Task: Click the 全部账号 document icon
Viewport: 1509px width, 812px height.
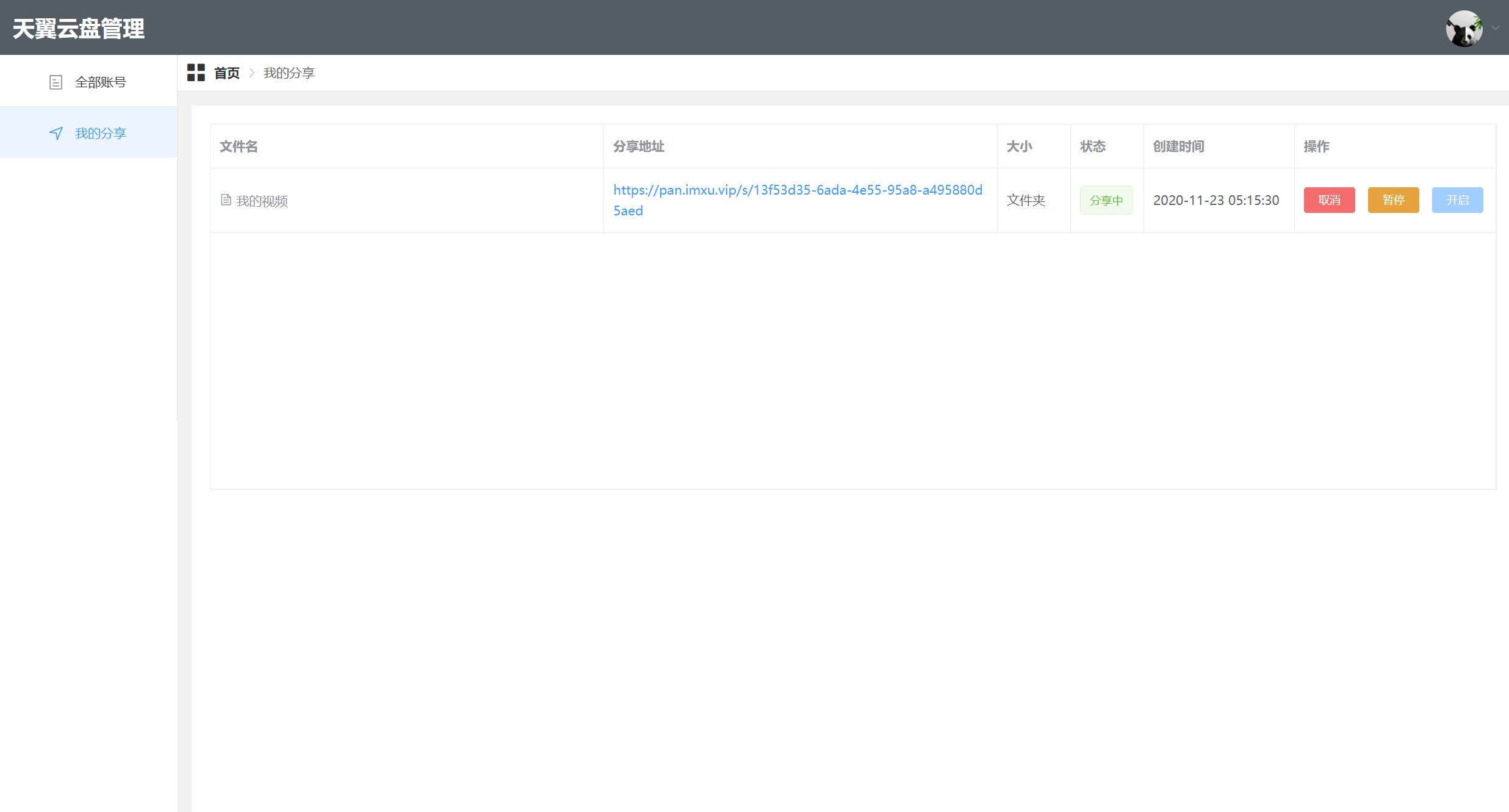Action: [x=56, y=82]
